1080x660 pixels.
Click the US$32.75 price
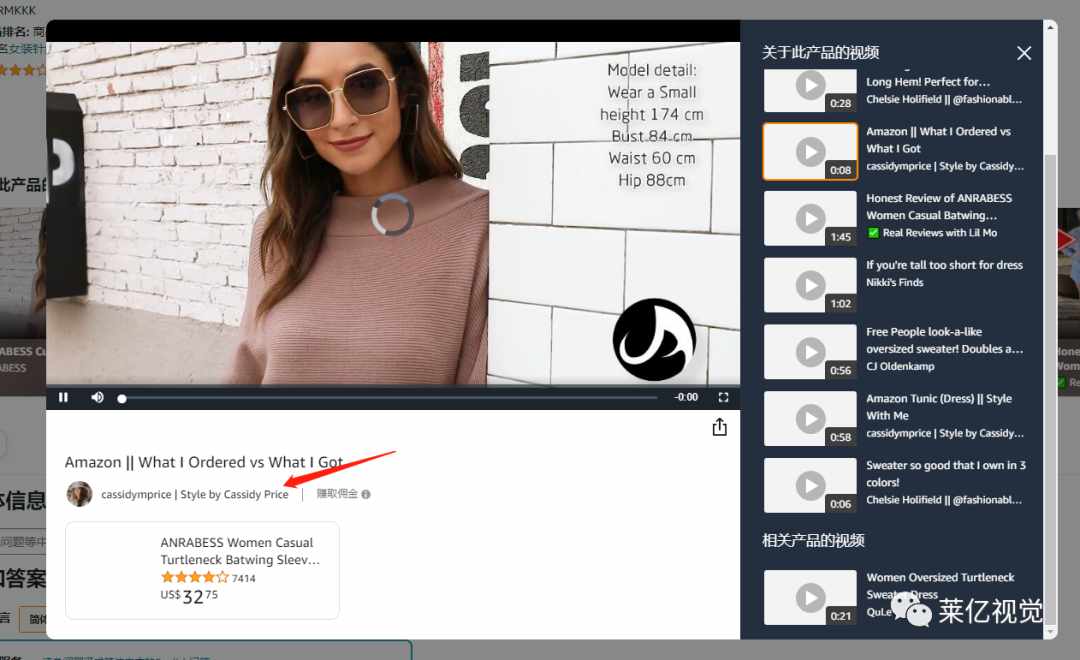point(189,596)
